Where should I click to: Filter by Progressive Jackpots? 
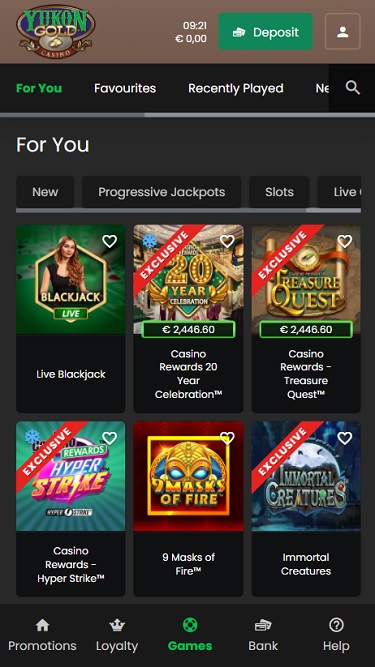[x=162, y=192]
